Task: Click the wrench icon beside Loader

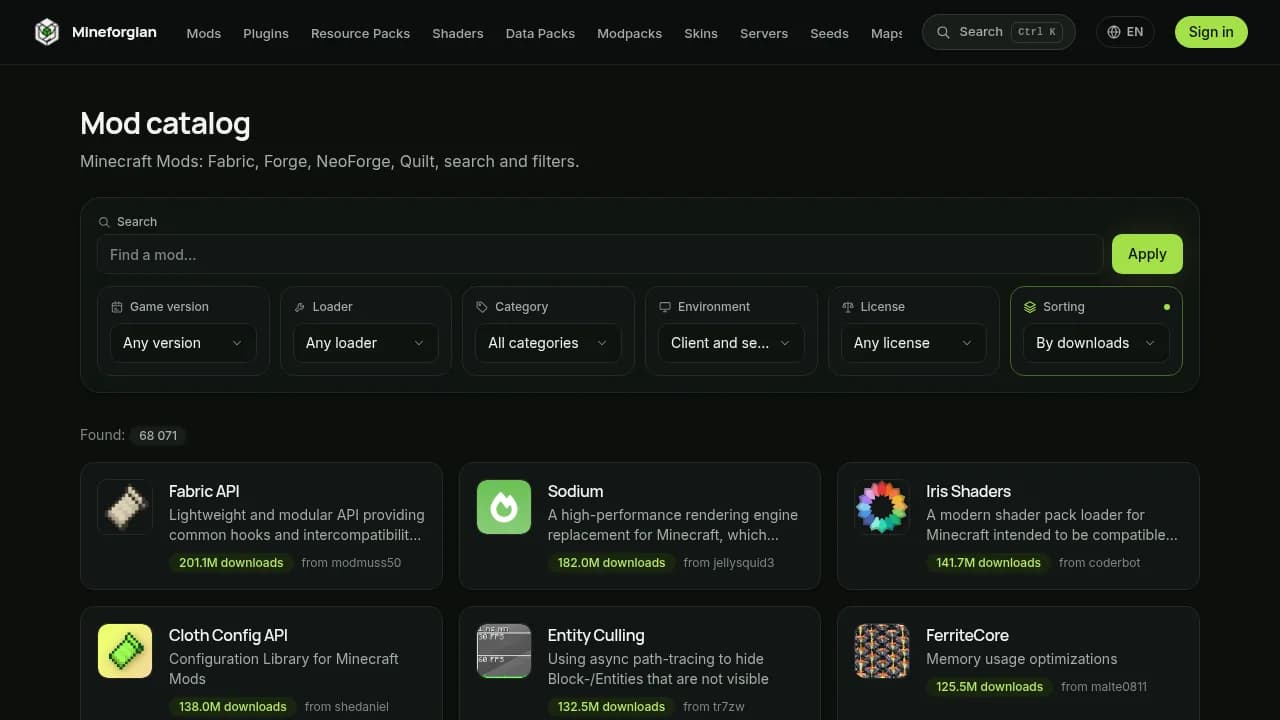Action: (300, 307)
